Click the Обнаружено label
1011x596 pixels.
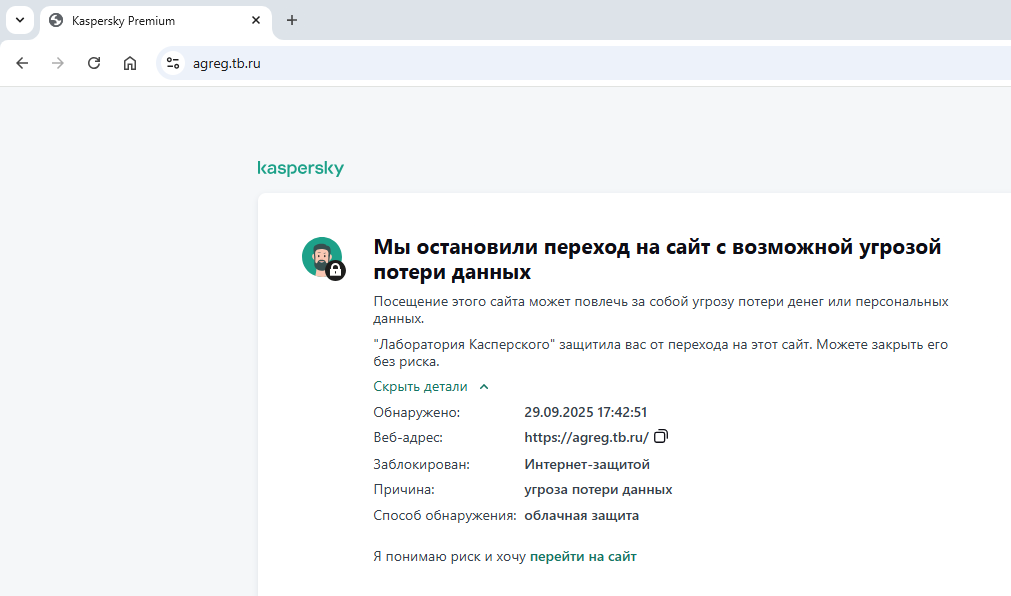tap(417, 412)
